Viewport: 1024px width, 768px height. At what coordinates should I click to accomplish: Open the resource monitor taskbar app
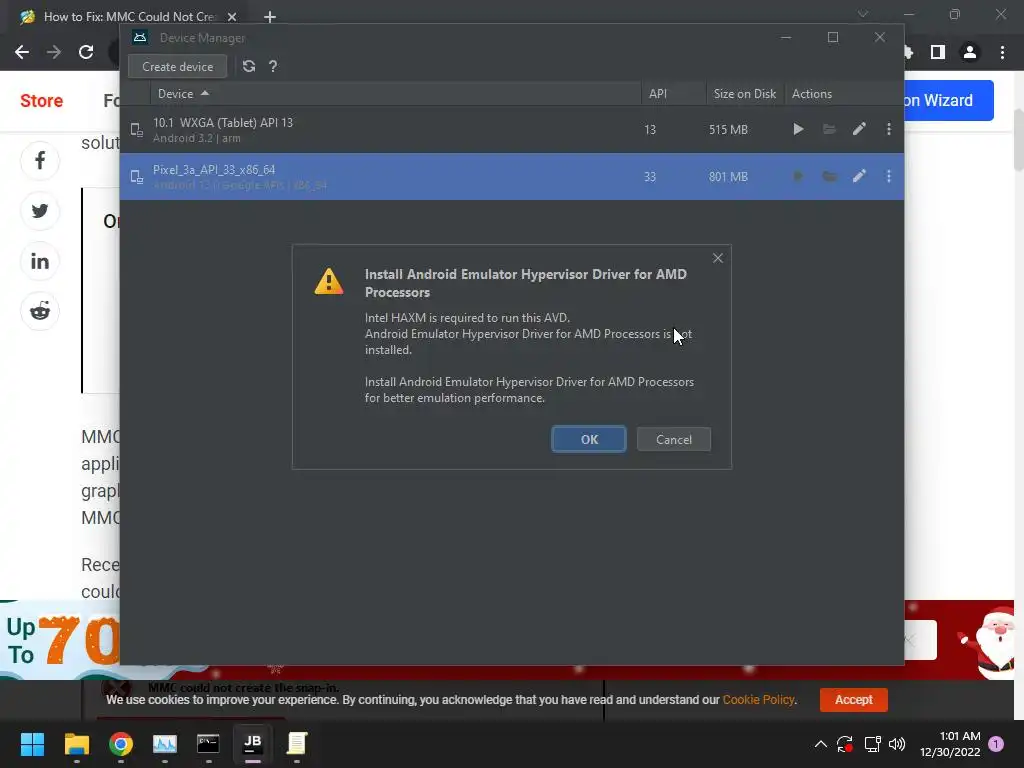point(165,744)
